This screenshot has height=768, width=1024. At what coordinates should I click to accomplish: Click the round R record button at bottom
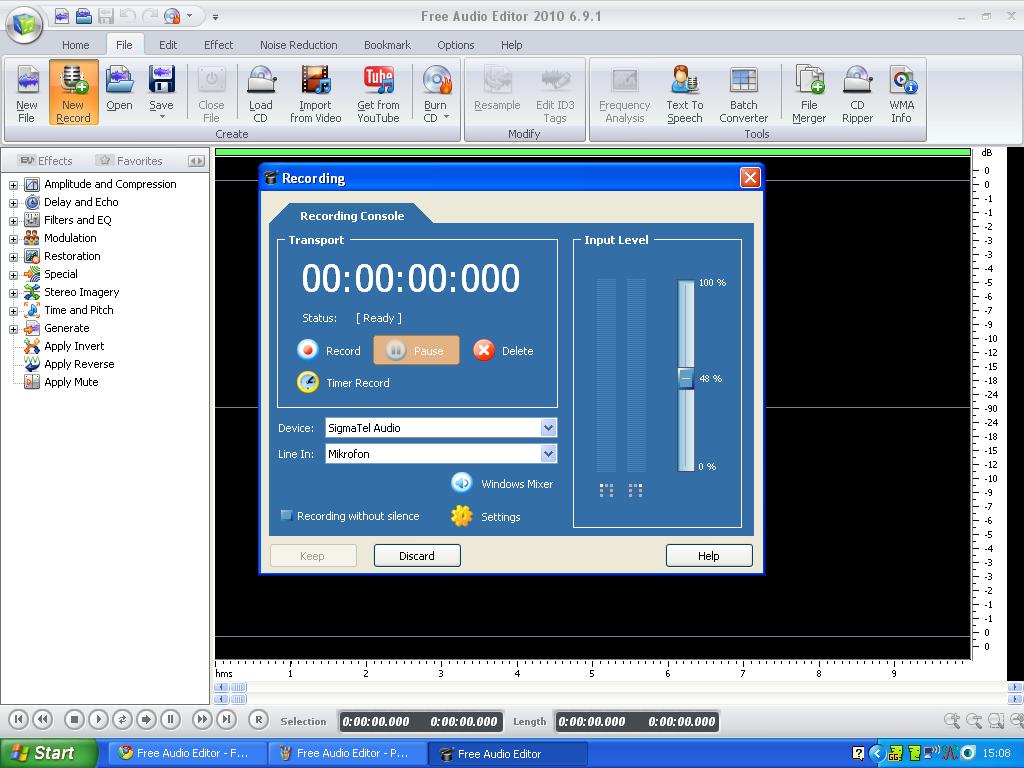click(259, 720)
